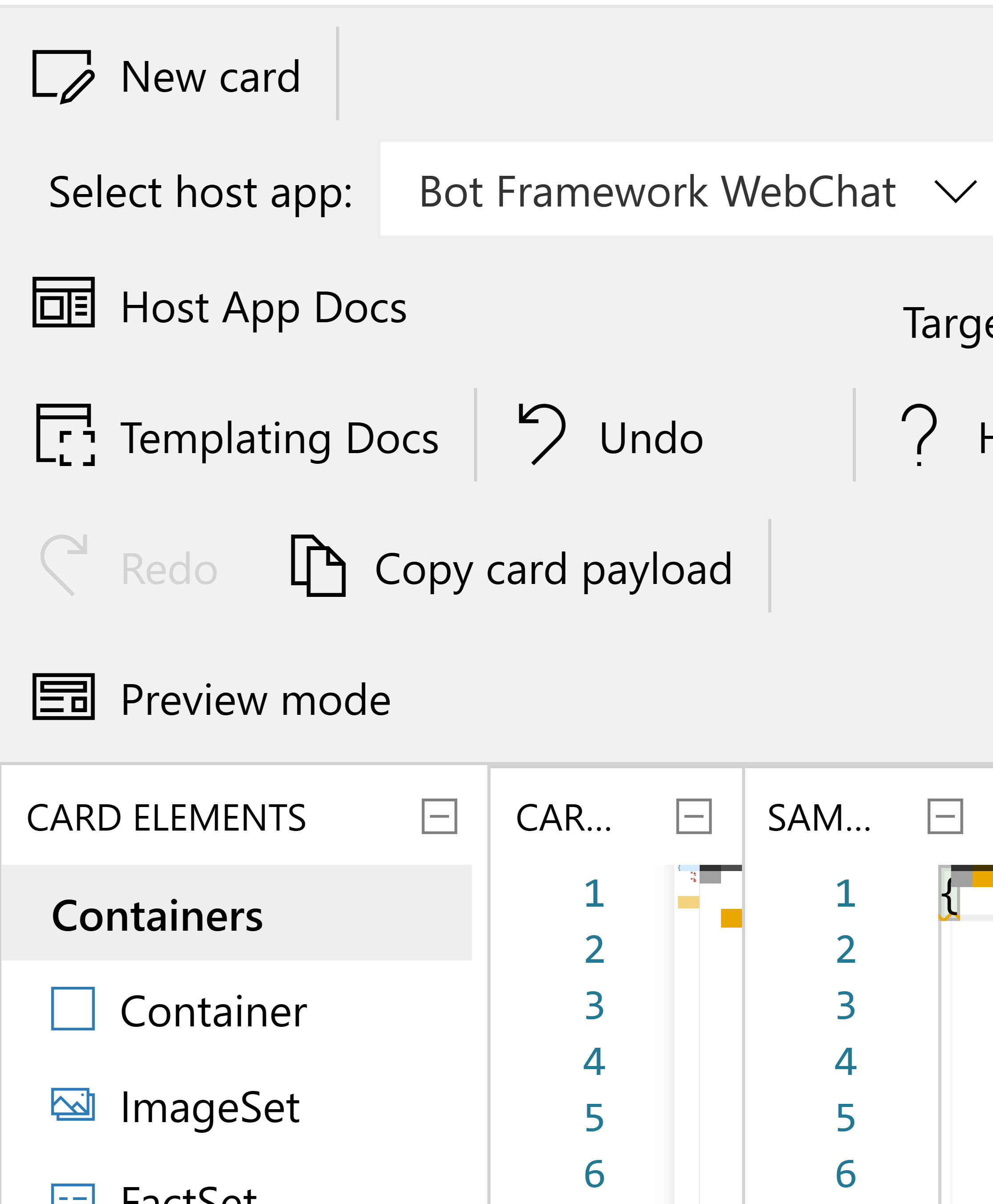This screenshot has width=993, height=1204.
Task: Open Host App Docs icon
Action: 64,302
